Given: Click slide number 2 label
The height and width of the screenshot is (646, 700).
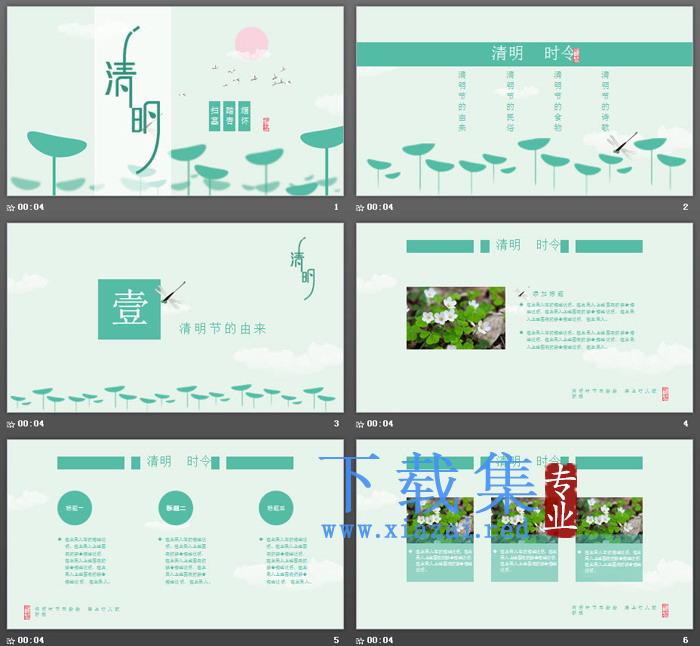Looking at the screenshot, I should [685, 207].
